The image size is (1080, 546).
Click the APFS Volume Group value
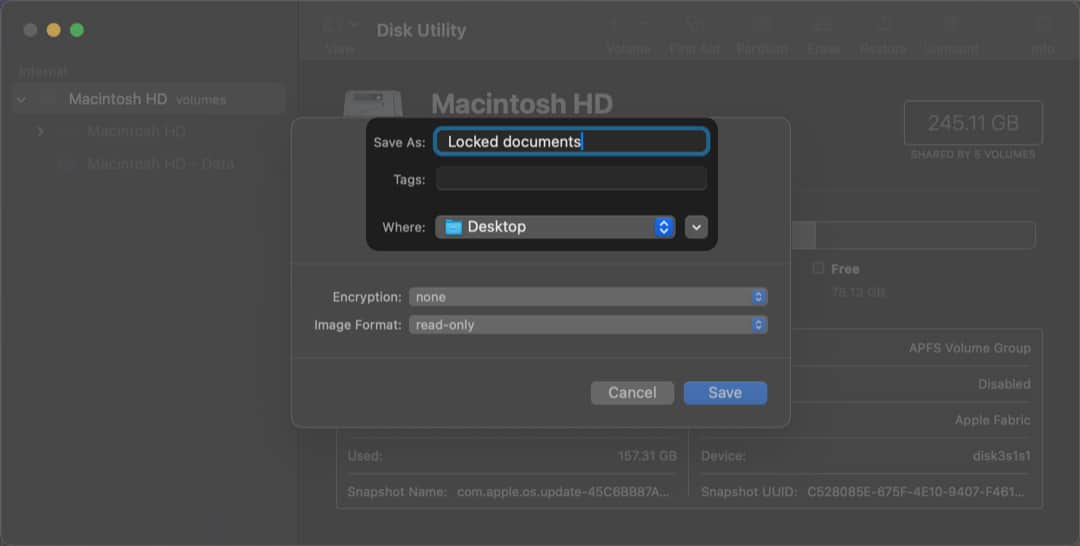(x=970, y=348)
